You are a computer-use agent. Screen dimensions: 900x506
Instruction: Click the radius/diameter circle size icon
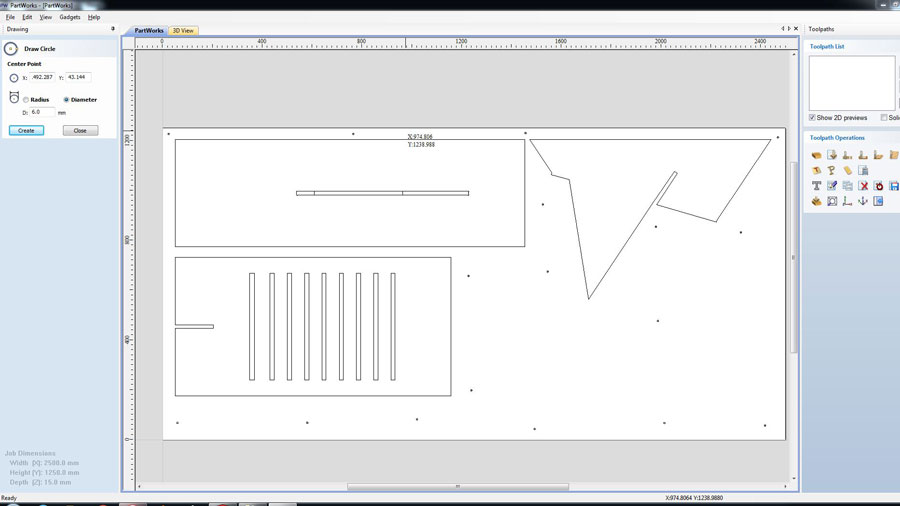point(14,98)
